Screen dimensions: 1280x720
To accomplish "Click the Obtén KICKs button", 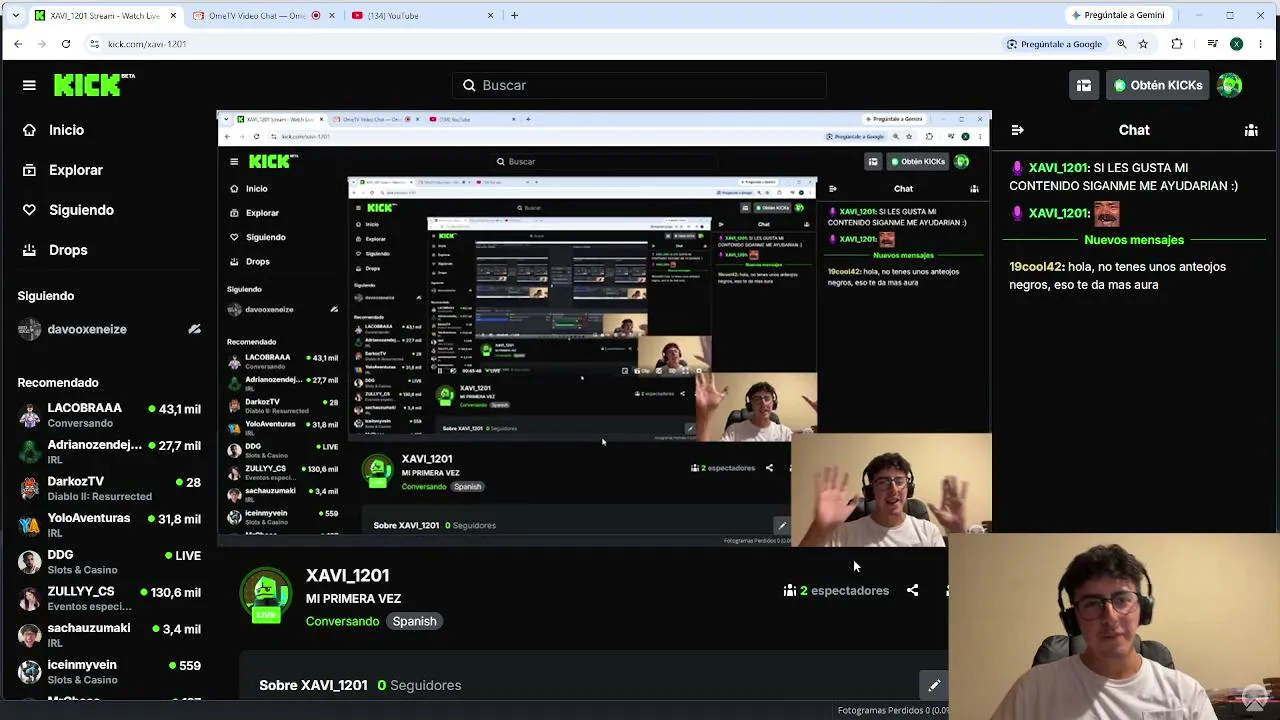I will (1158, 85).
